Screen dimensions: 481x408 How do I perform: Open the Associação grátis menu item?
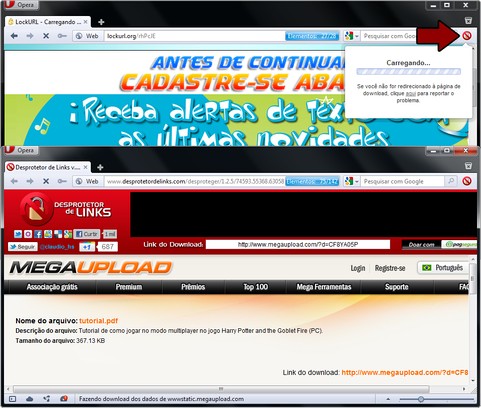[52, 287]
